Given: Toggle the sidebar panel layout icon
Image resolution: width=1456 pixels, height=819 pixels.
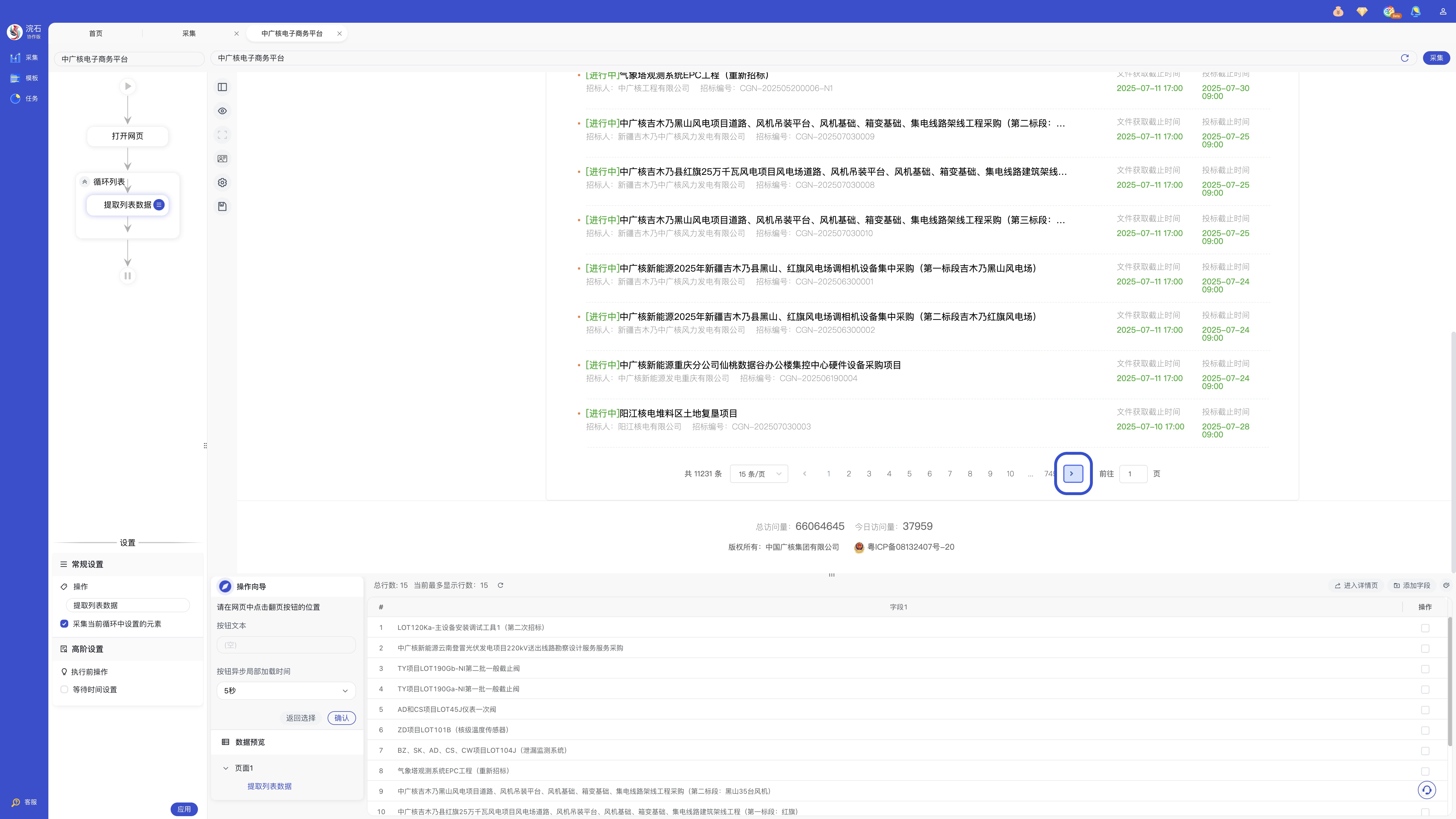Looking at the screenshot, I should click(222, 87).
